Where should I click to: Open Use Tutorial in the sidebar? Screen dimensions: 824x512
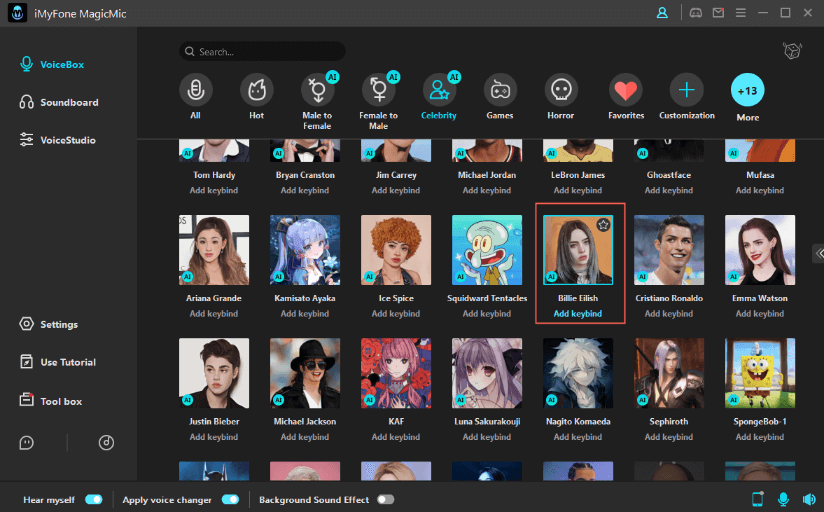click(58, 362)
